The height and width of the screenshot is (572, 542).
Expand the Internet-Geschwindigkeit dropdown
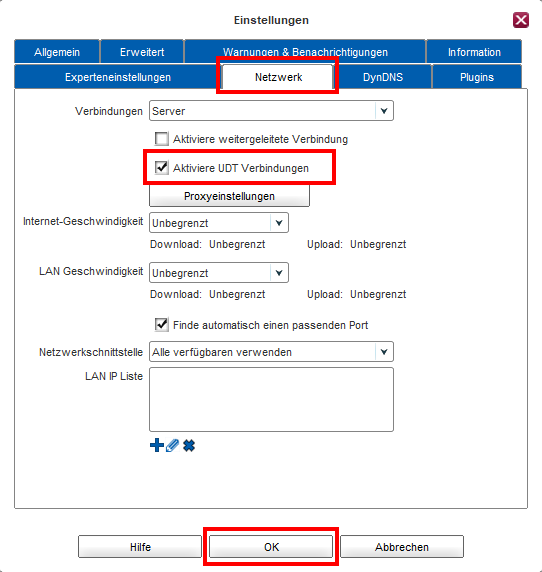tap(219, 223)
